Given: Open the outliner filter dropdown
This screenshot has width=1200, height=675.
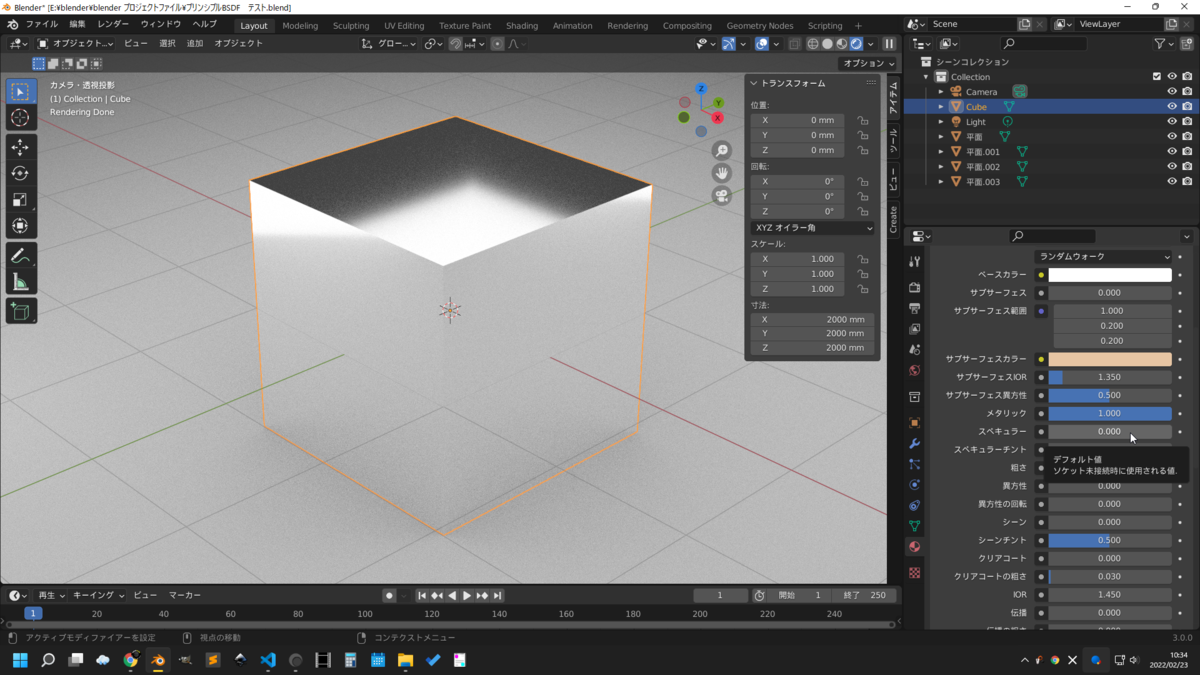Looking at the screenshot, I should point(1164,44).
